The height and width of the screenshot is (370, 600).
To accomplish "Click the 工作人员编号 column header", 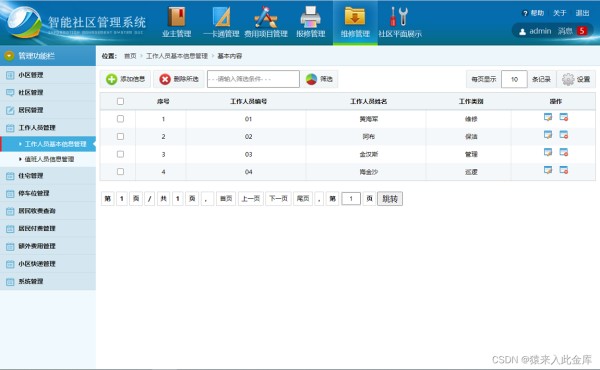I will point(248,101).
